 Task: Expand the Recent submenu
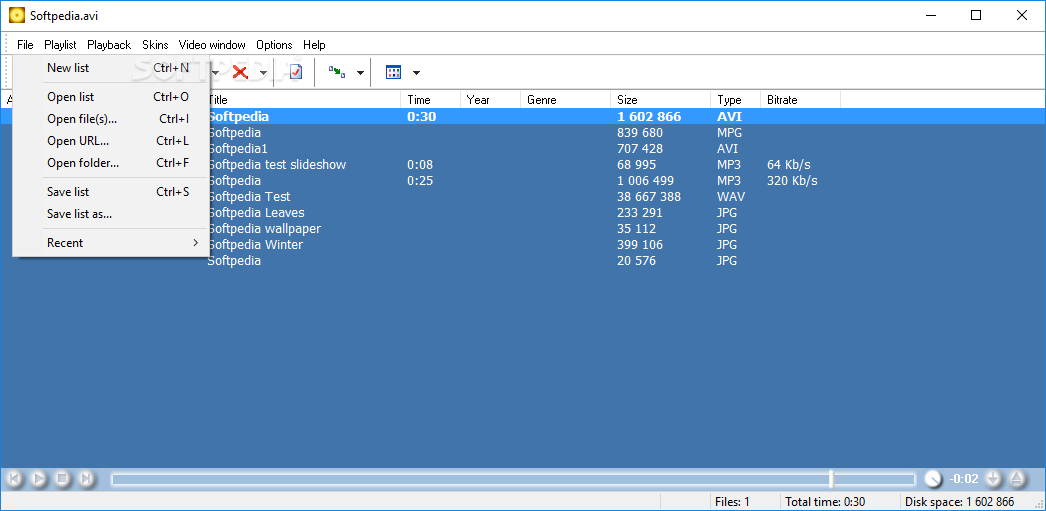111,243
